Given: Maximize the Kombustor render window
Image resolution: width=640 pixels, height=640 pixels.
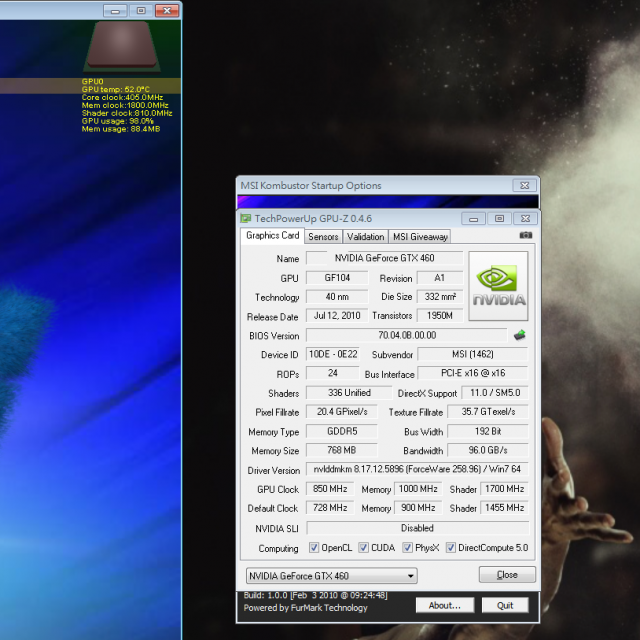Looking at the screenshot, I should [x=141, y=11].
